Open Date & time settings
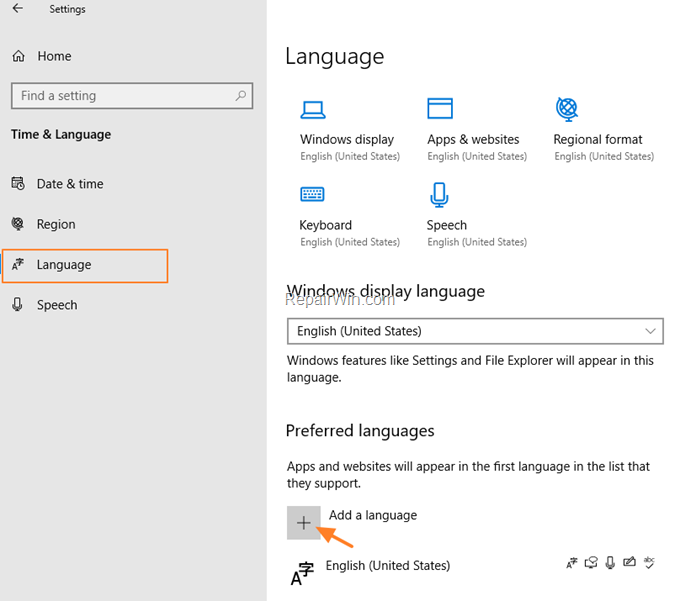Viewport: 680px width, 601px height. 70,184
